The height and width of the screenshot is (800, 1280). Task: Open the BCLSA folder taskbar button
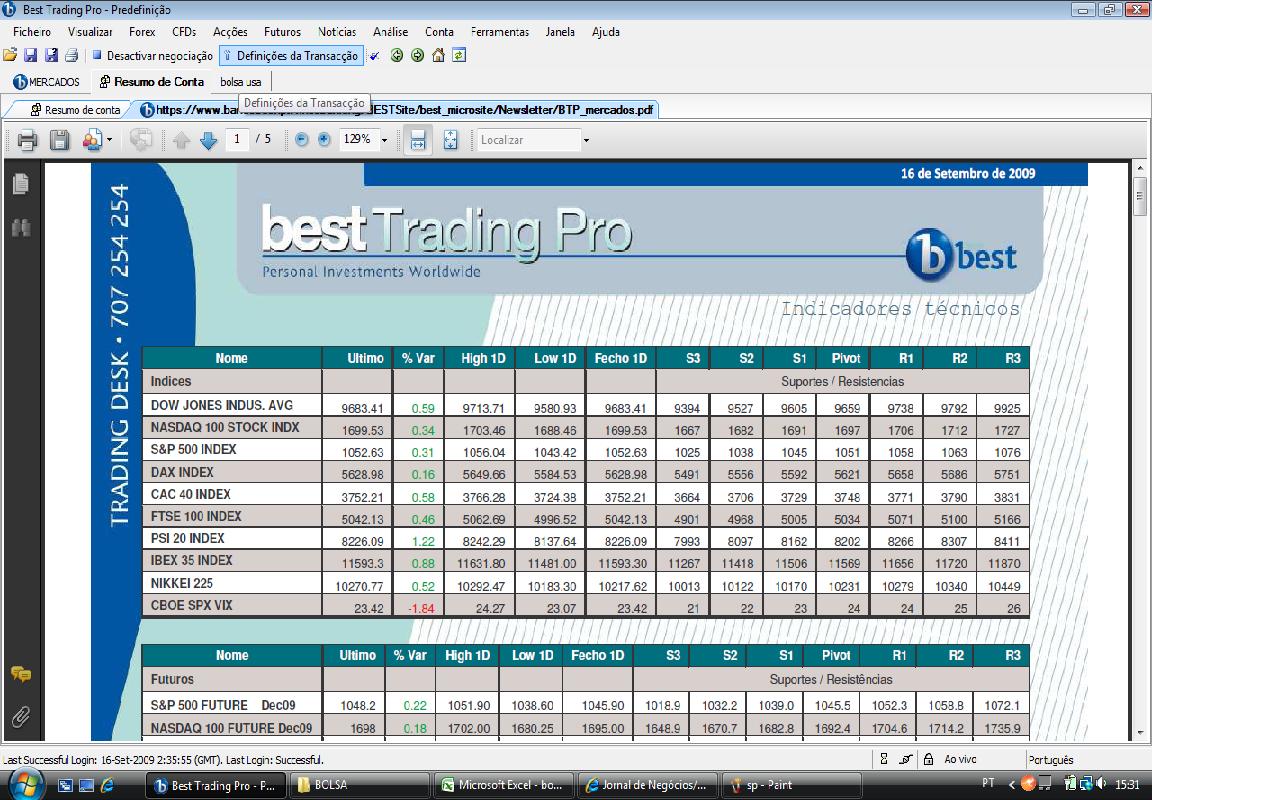pos(360,785)
